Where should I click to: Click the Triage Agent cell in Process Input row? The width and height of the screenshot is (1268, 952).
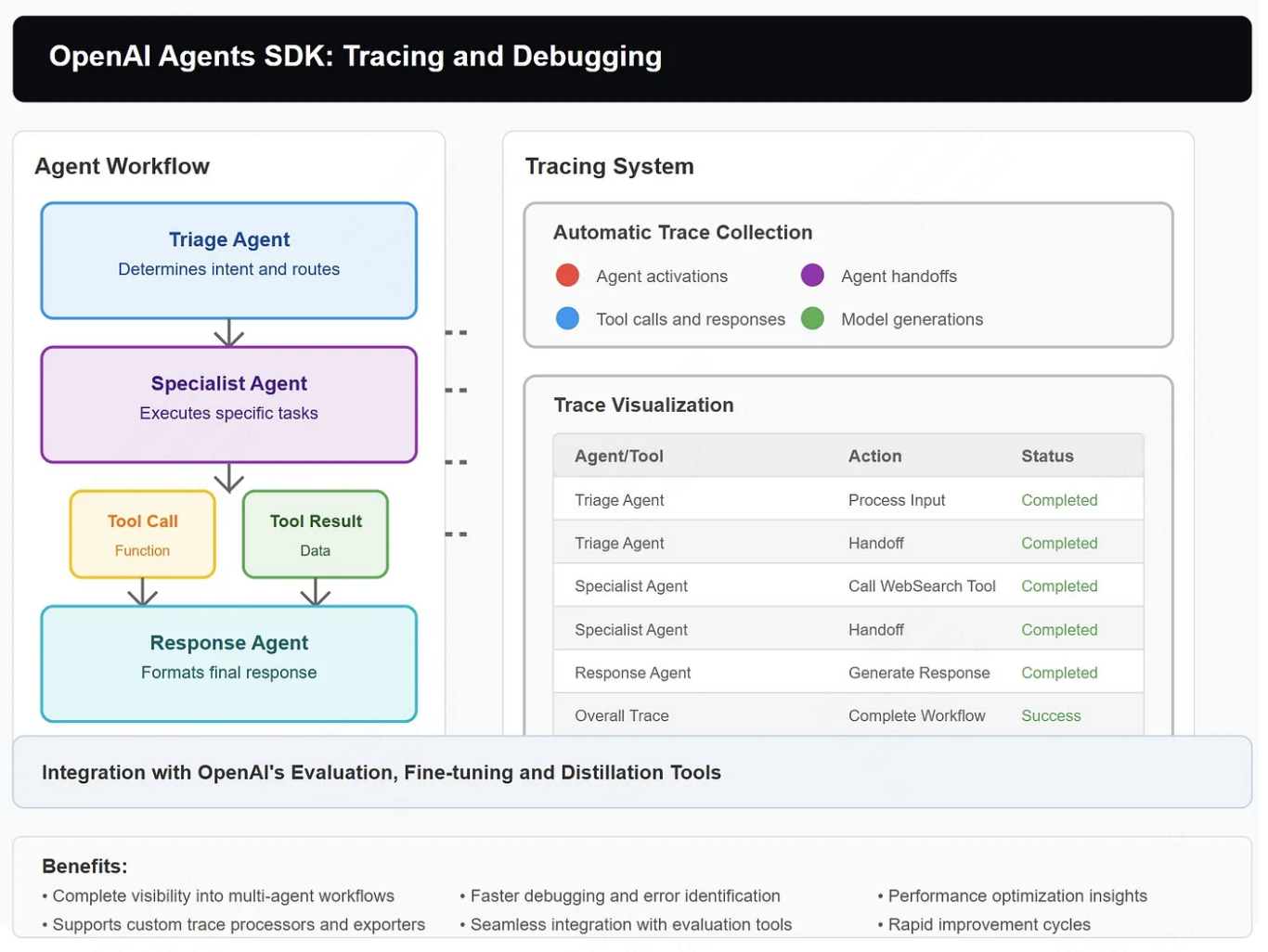click(618, 500)
